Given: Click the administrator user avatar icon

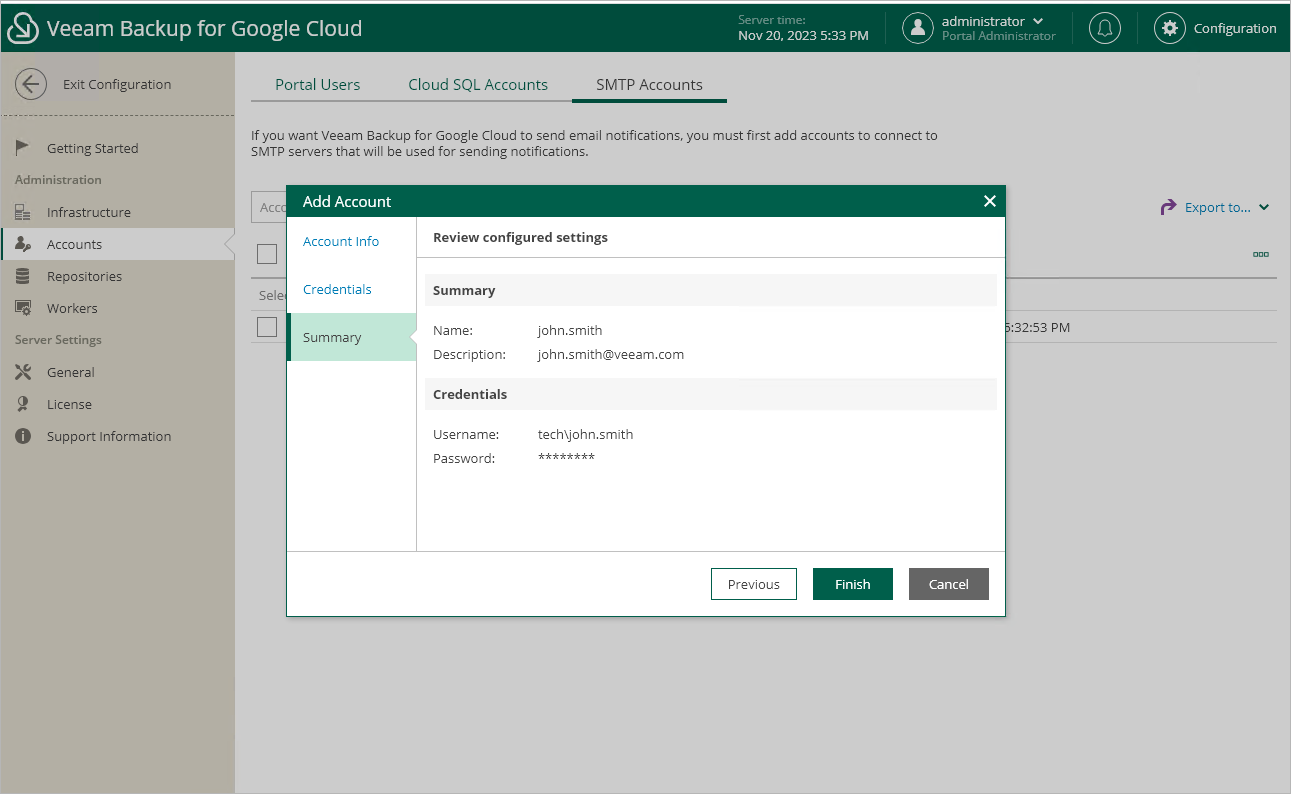Looking at the screenshot, I should (x=917, y=28).
